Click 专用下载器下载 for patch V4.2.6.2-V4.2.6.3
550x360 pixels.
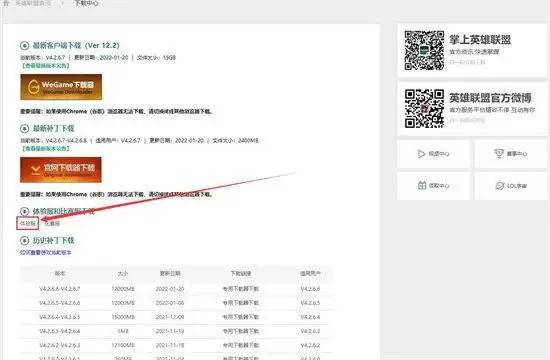241,345
